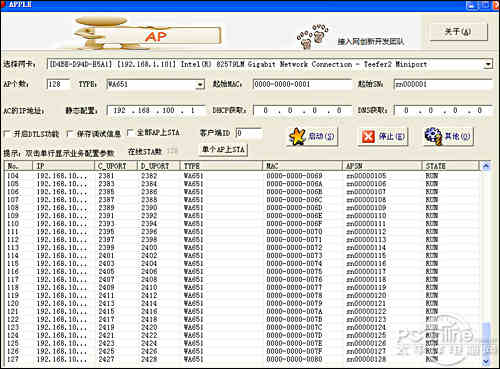Click C_UPORT value 2385

click(x=106, y=192)
